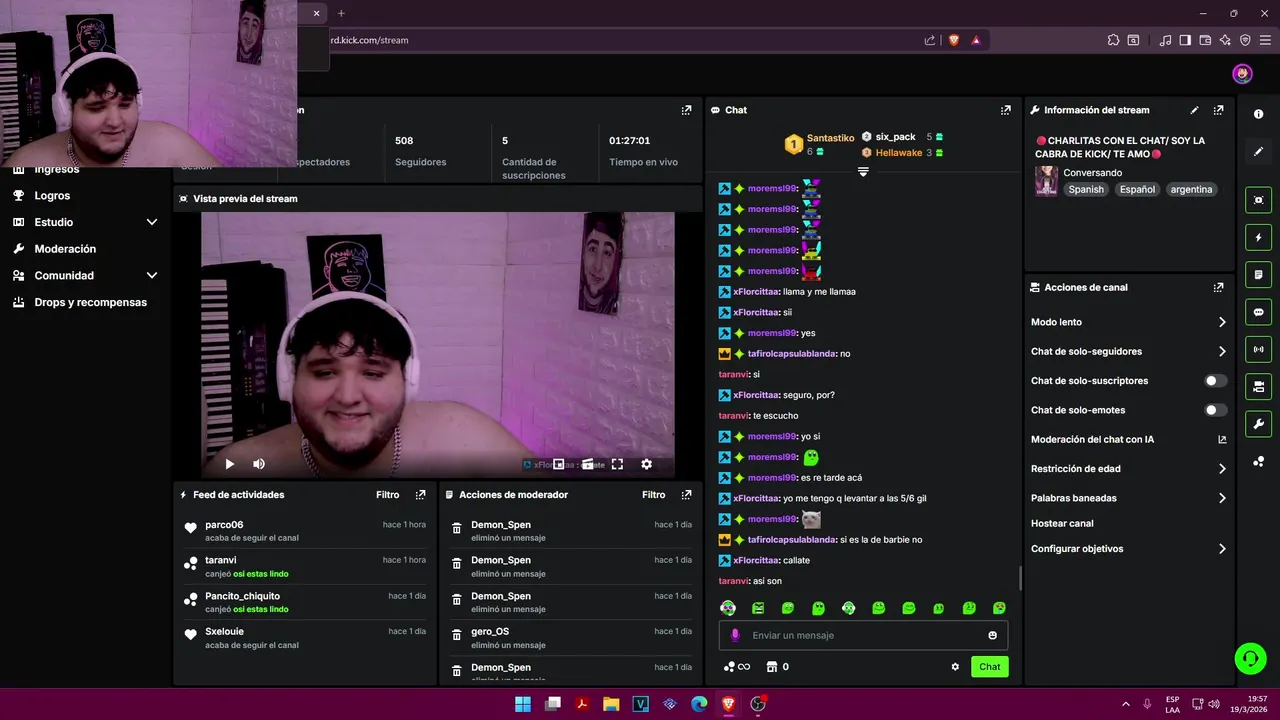
Task: Click the pencil icon in right toolbar
Action: pyautogui.click(x=1258, y=152)
